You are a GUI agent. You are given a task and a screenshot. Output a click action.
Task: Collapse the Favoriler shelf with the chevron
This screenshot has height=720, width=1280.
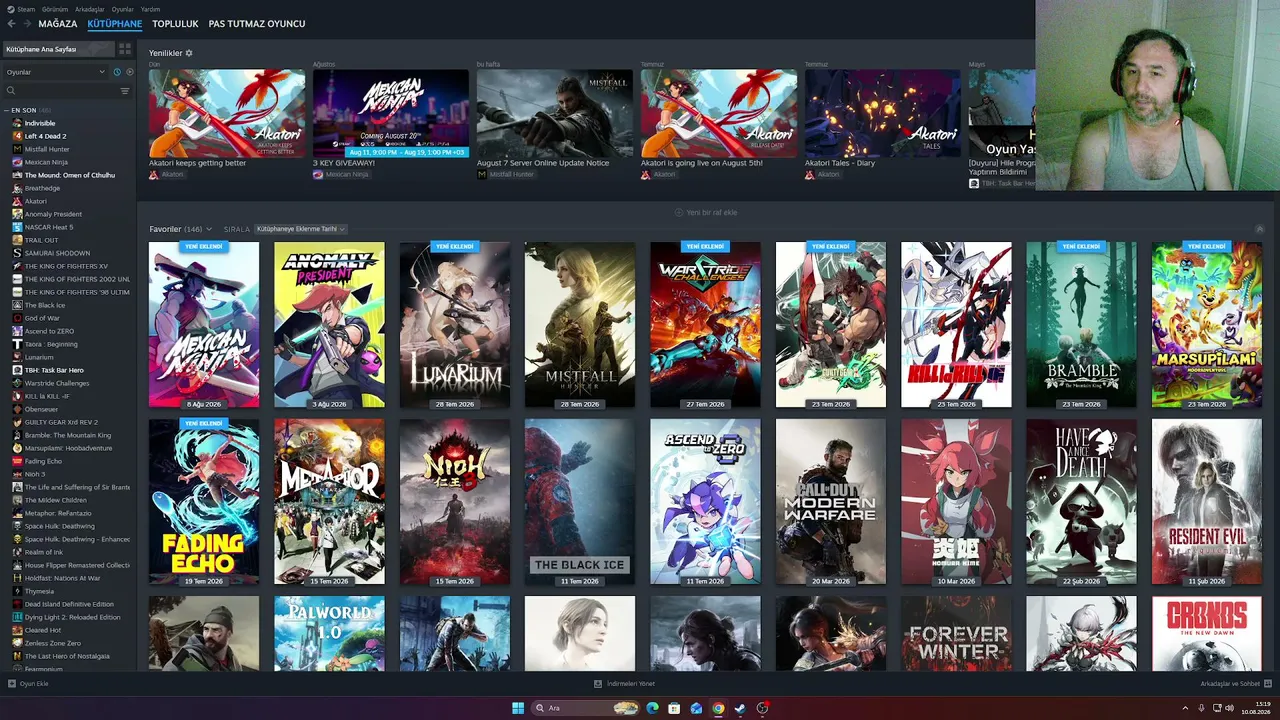click(1260, 229)
